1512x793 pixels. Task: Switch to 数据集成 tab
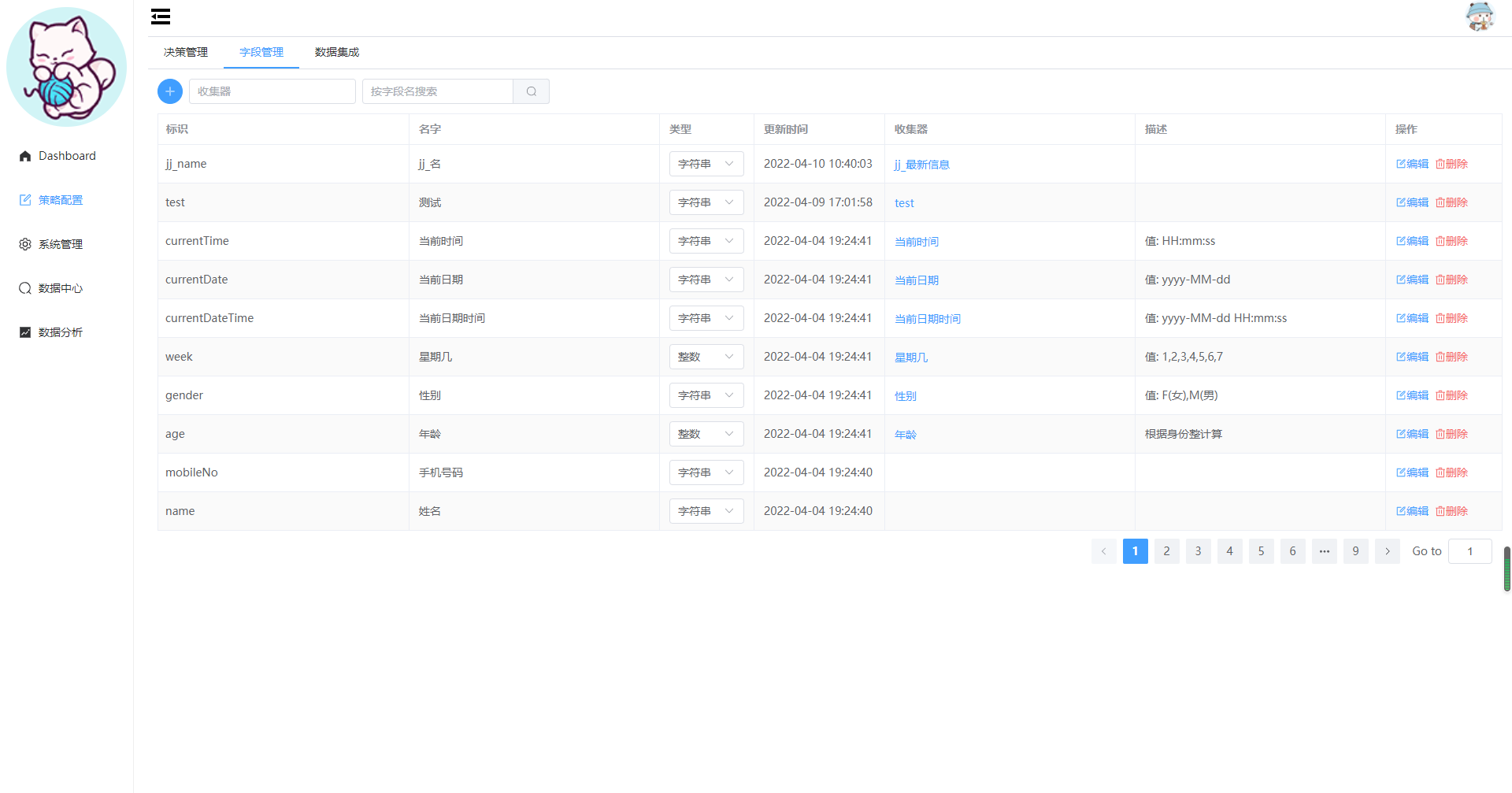(x=337, y=52)
